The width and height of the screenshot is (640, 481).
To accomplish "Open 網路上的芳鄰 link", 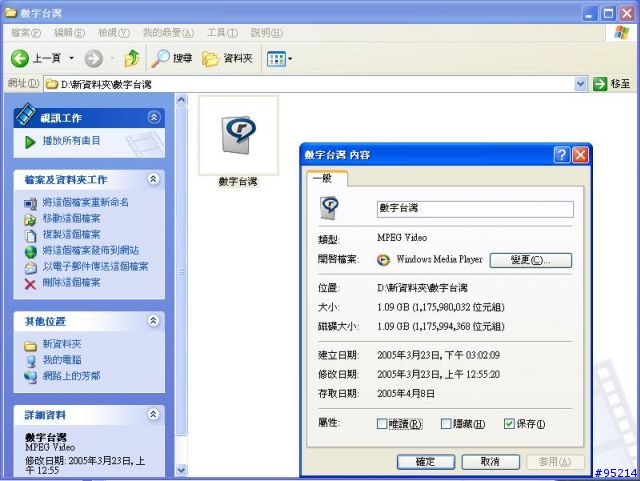I will pos(71,376).
